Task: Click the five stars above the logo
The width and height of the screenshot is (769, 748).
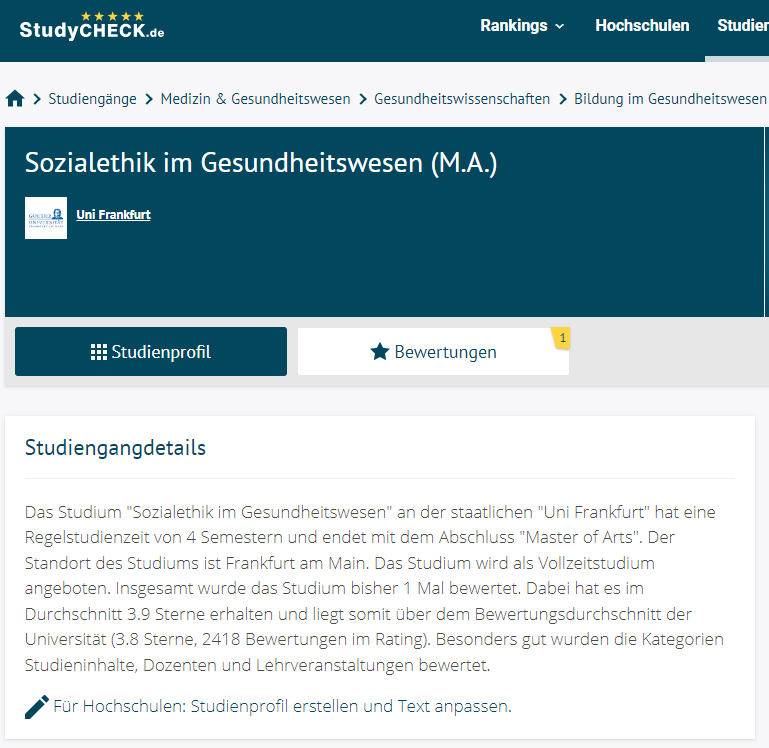Action: pyautogui.click(x=112, y=16)
